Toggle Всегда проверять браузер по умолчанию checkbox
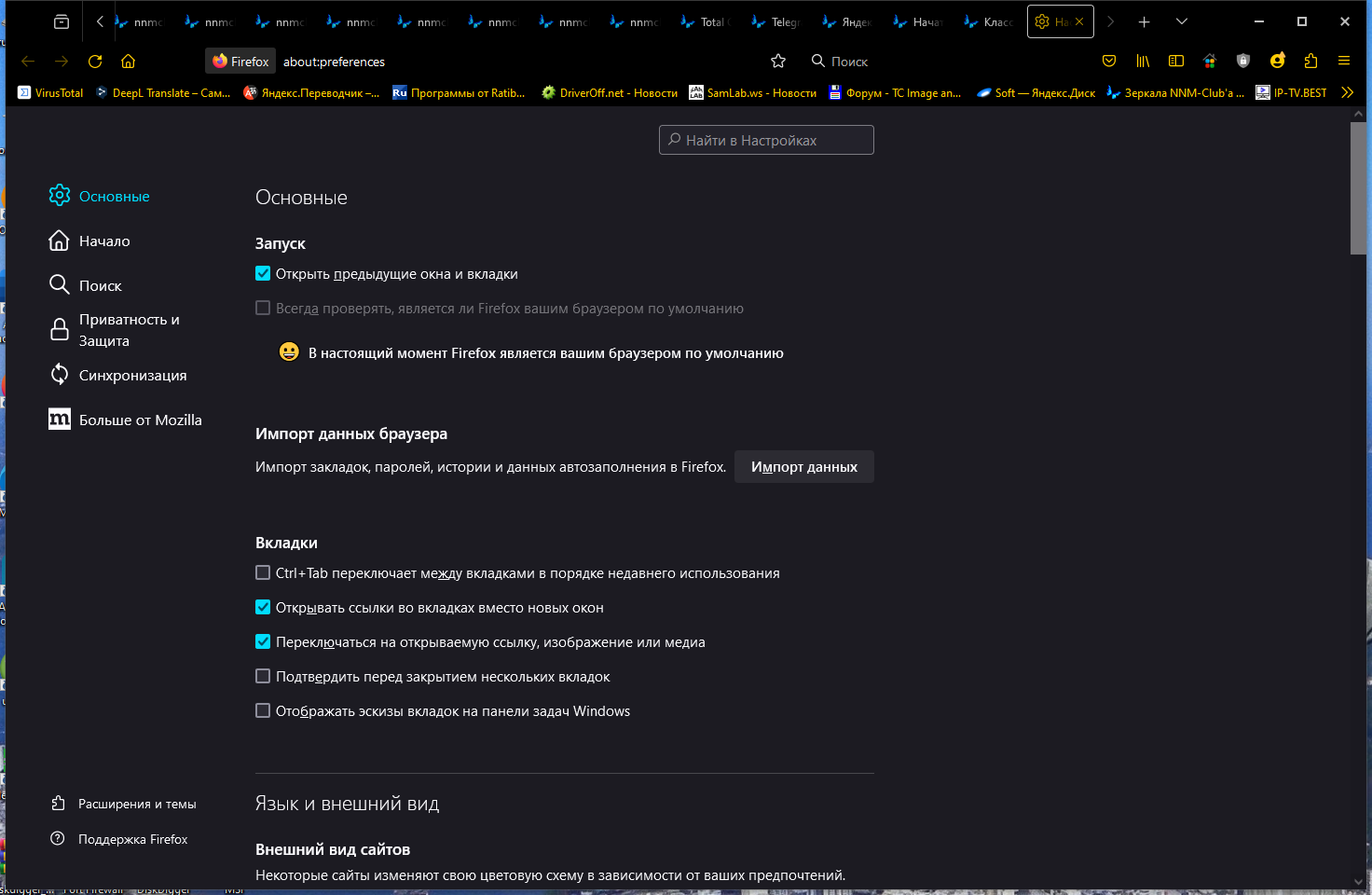The width and height of the screenshot is (1372, 895). tap(263, 309)
